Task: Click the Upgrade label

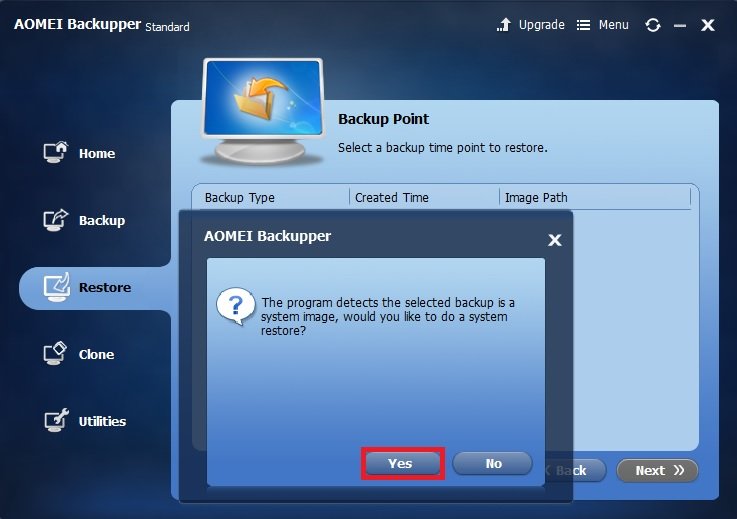Action: coord(541,24)
